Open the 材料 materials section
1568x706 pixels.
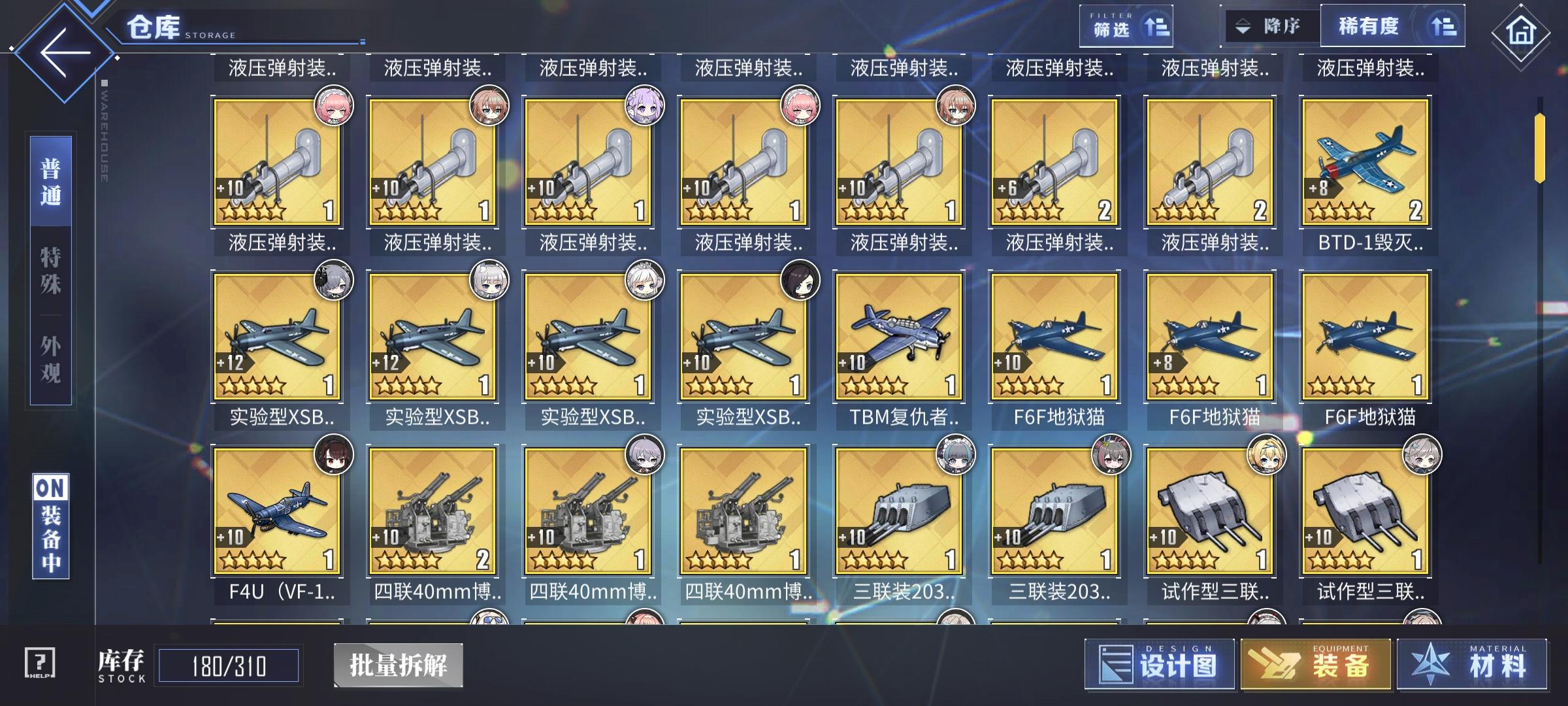1472,664
